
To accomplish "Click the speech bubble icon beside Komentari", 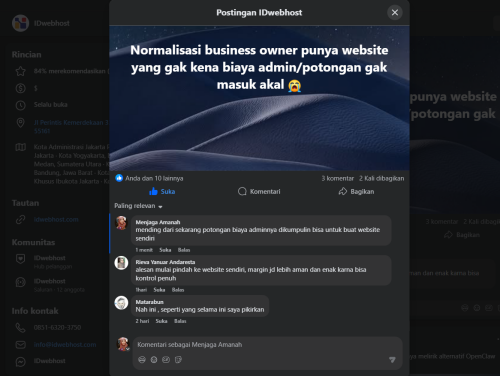I will click(242, 191).
